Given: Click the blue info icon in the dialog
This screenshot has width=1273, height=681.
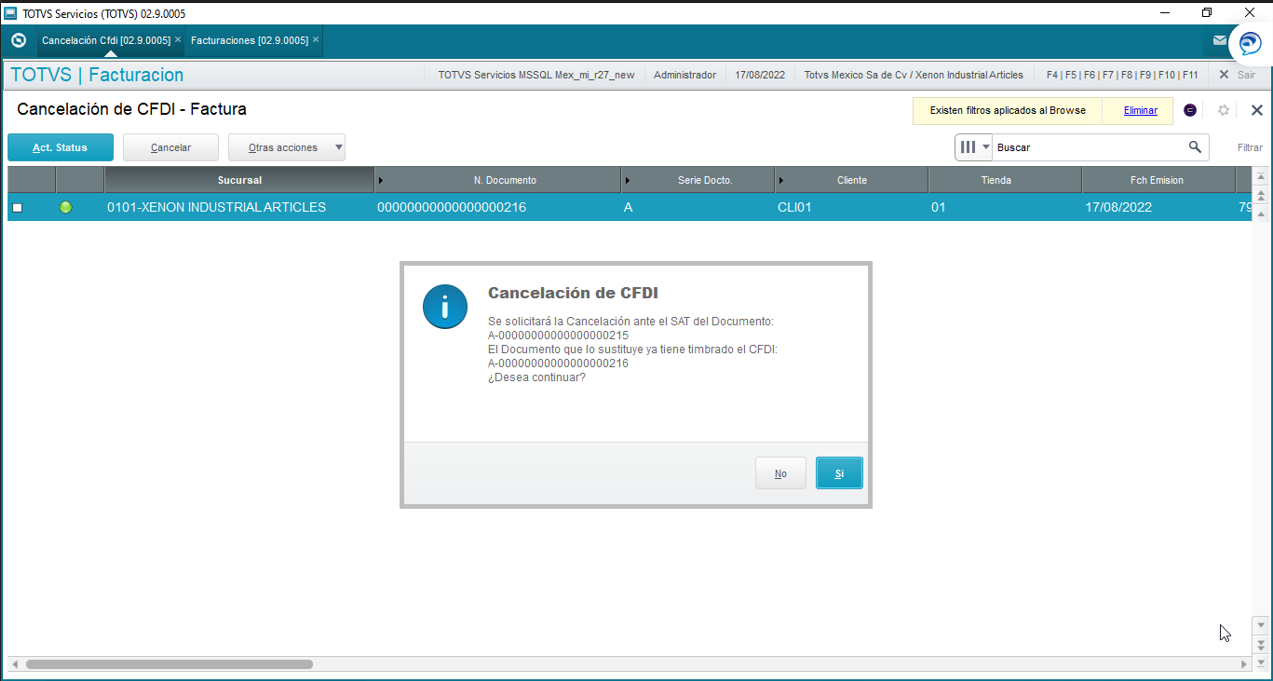Looking at the screenshot, I should point(445,306).
